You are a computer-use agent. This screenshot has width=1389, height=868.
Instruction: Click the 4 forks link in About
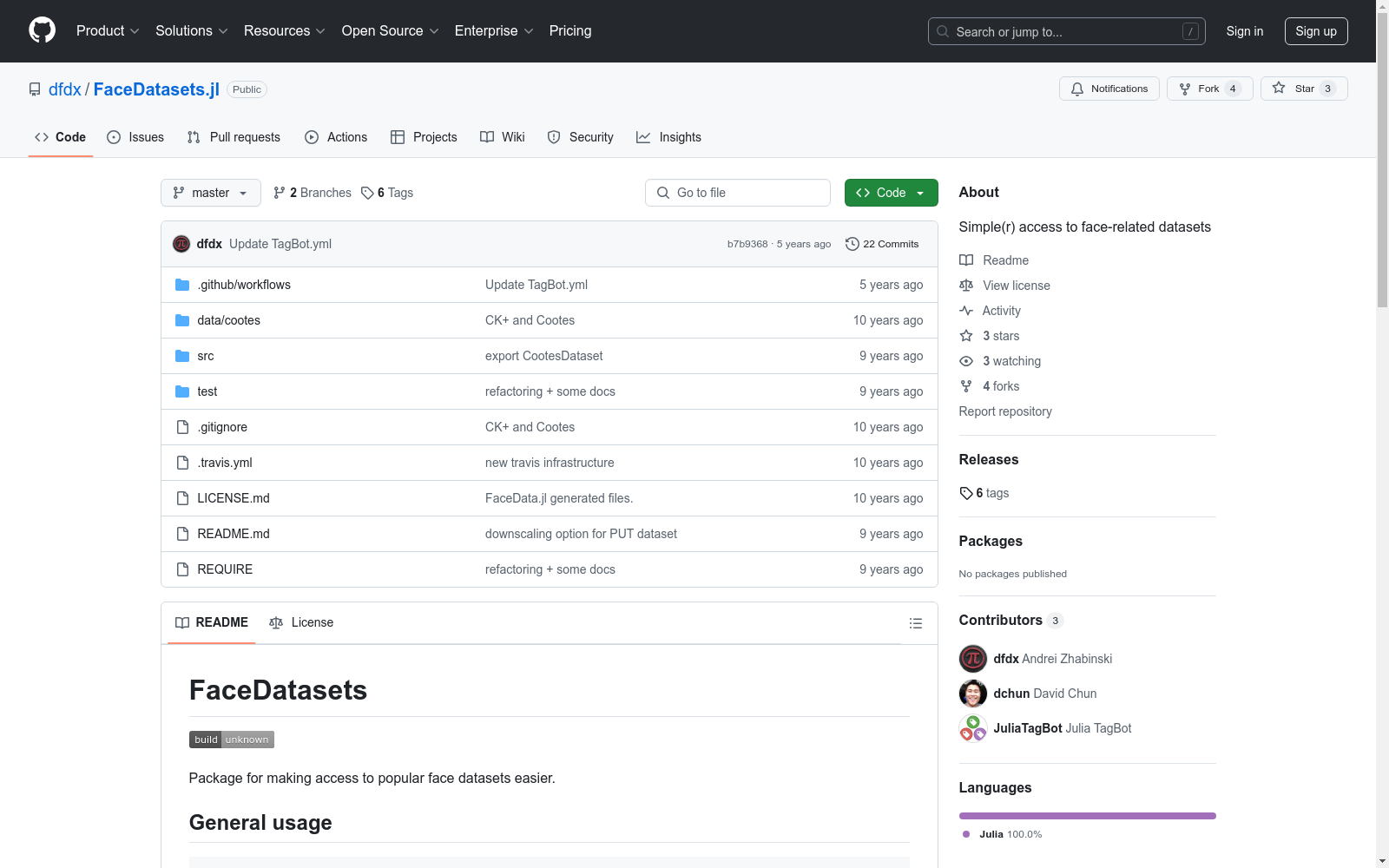[x=1001, y=386]
